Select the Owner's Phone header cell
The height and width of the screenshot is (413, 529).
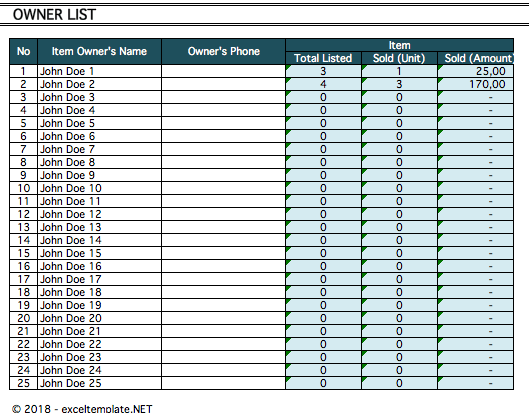coord(223,52)
